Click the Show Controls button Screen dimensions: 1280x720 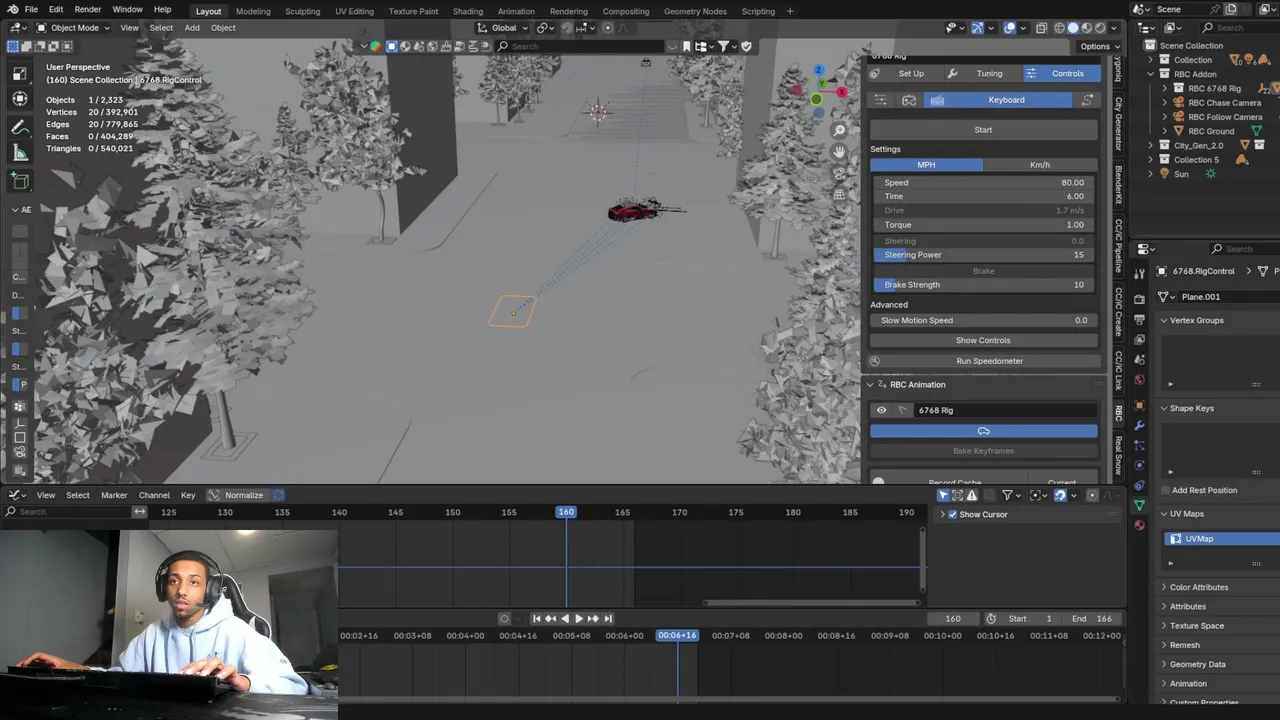(x=984, y=341)
